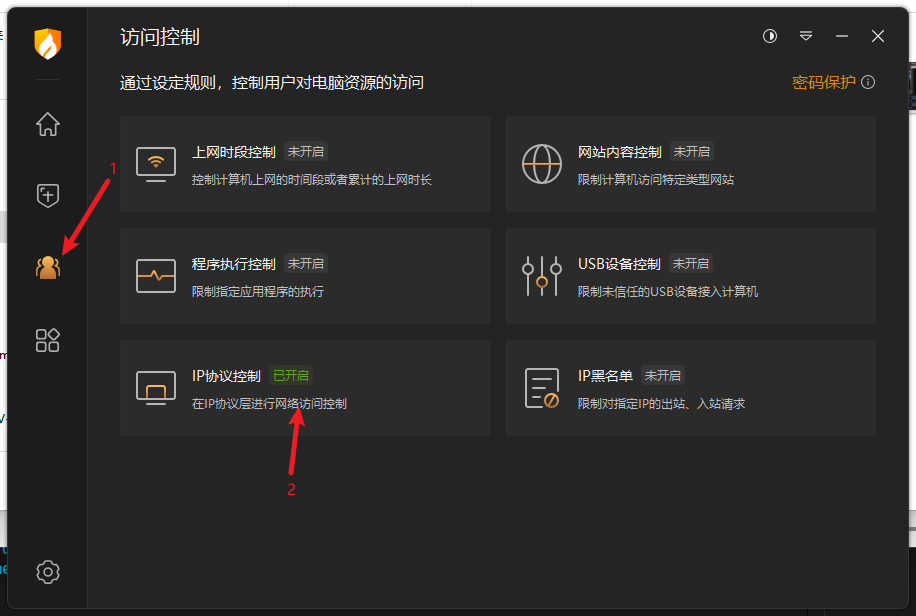916x616 pixels.
Task: Open the title bar dropdown menu icon
Action: pos(806,36)
